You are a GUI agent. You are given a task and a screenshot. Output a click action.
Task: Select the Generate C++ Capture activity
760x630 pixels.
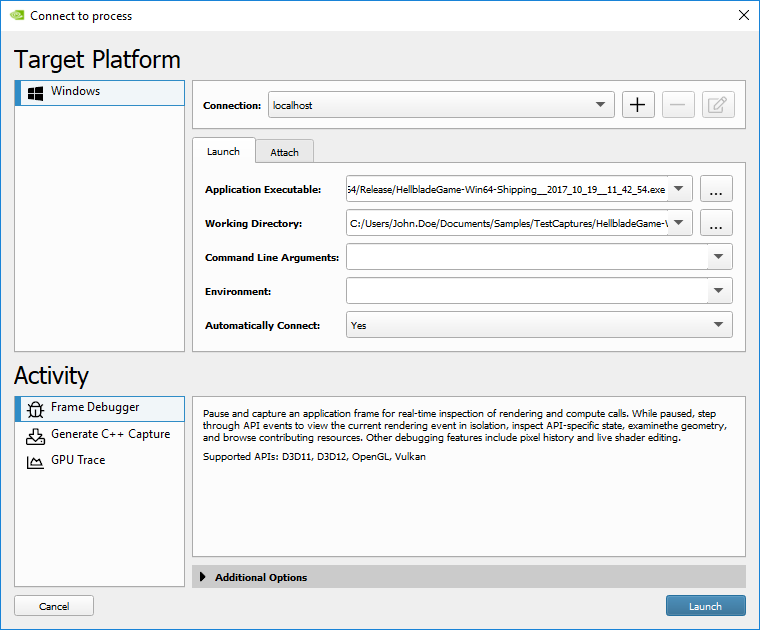click(99, 435)
